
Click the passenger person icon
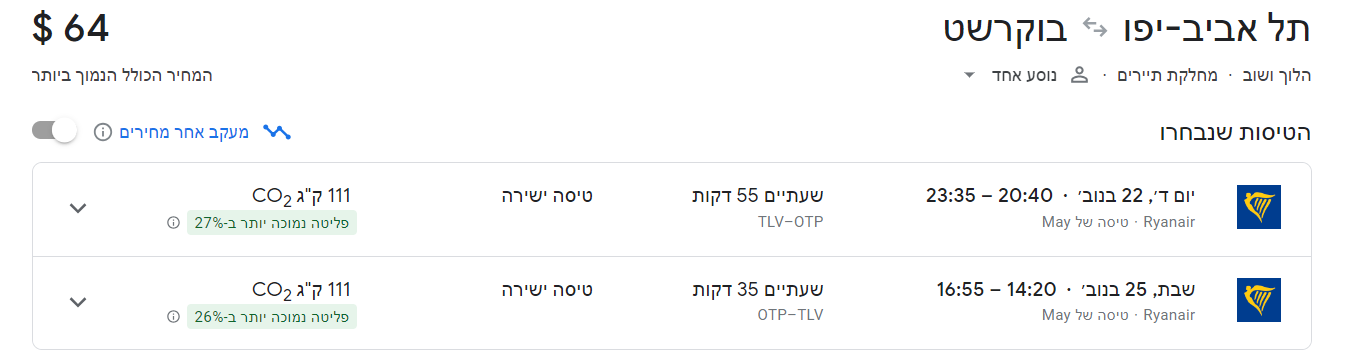(x=1079, y=75)
